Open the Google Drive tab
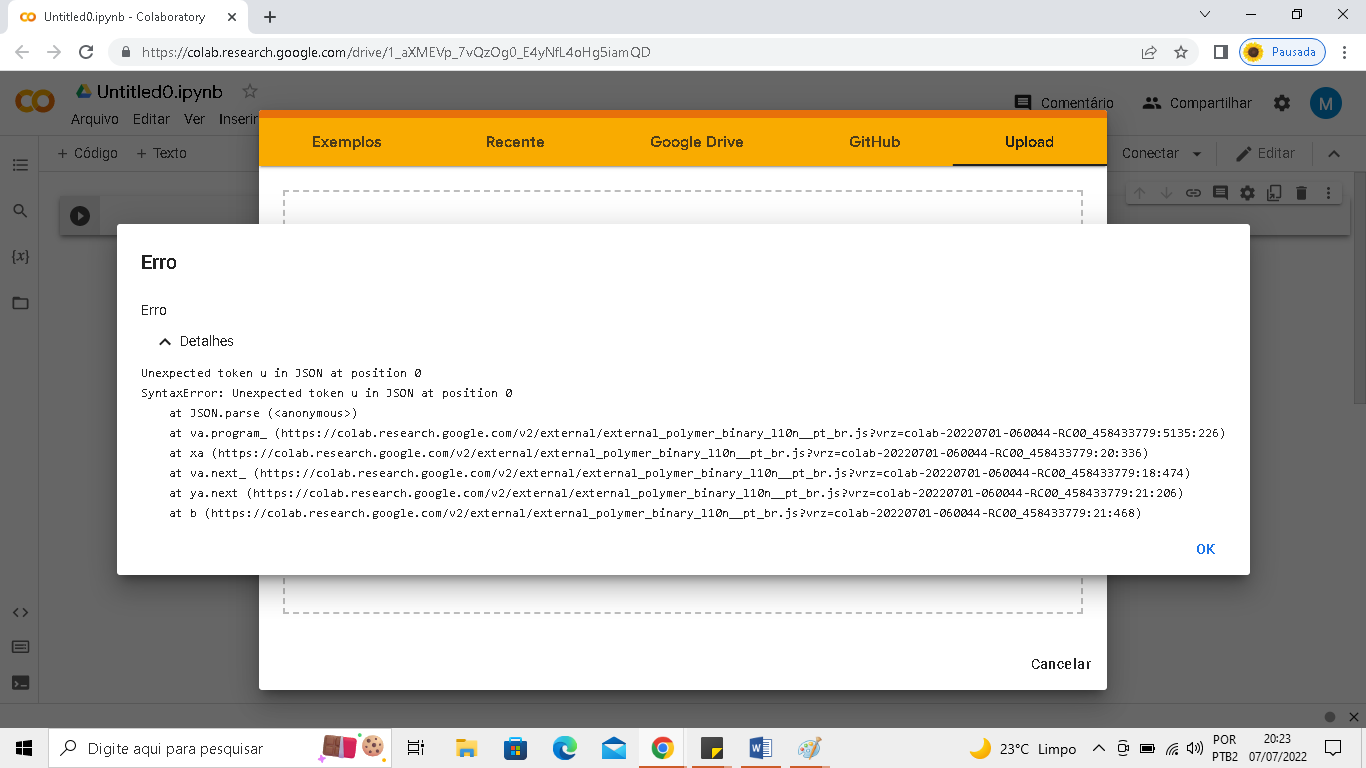 coord(697,142)
